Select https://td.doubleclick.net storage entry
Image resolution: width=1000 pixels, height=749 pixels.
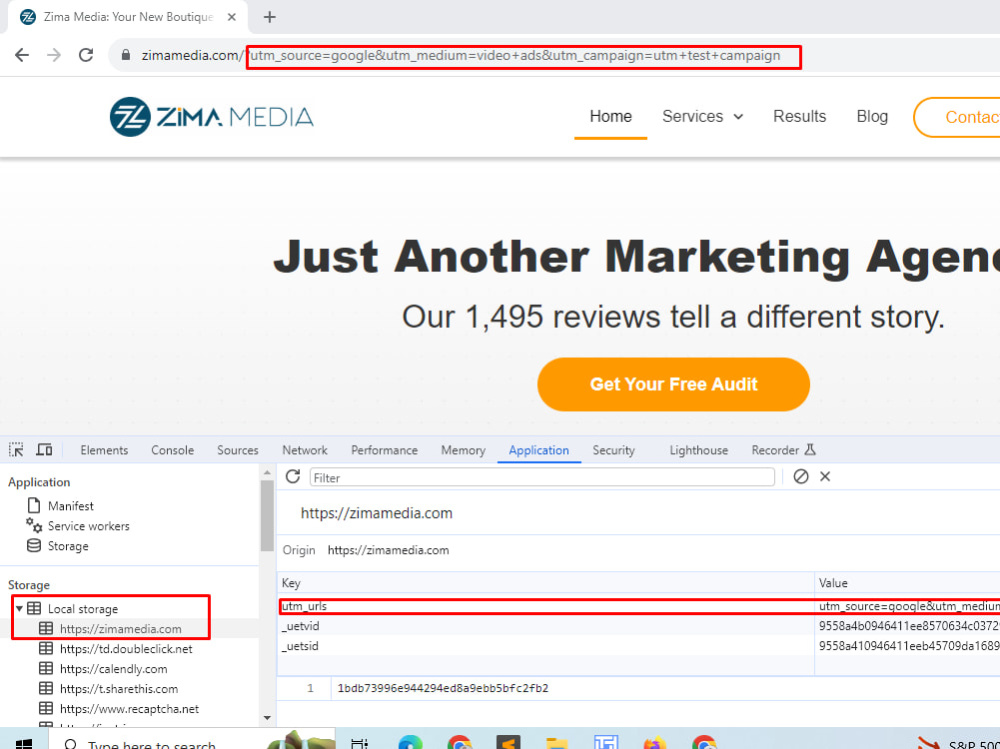coord(126,649)
